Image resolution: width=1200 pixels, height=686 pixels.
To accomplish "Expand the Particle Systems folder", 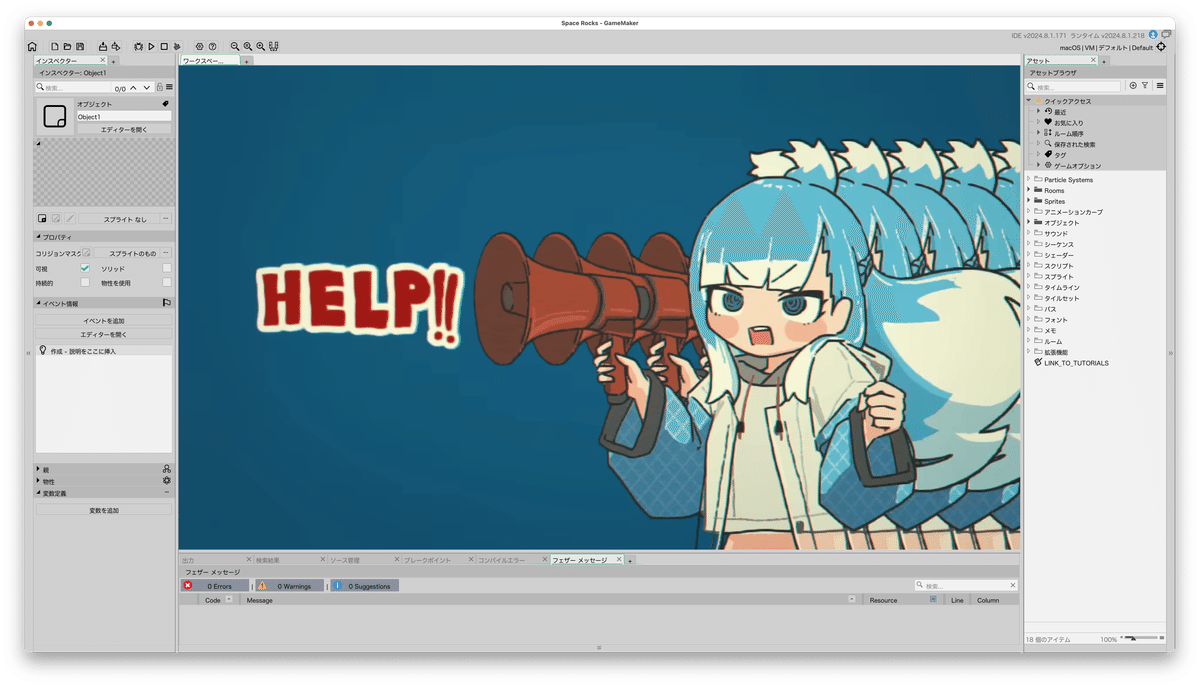I will 1029,180.
